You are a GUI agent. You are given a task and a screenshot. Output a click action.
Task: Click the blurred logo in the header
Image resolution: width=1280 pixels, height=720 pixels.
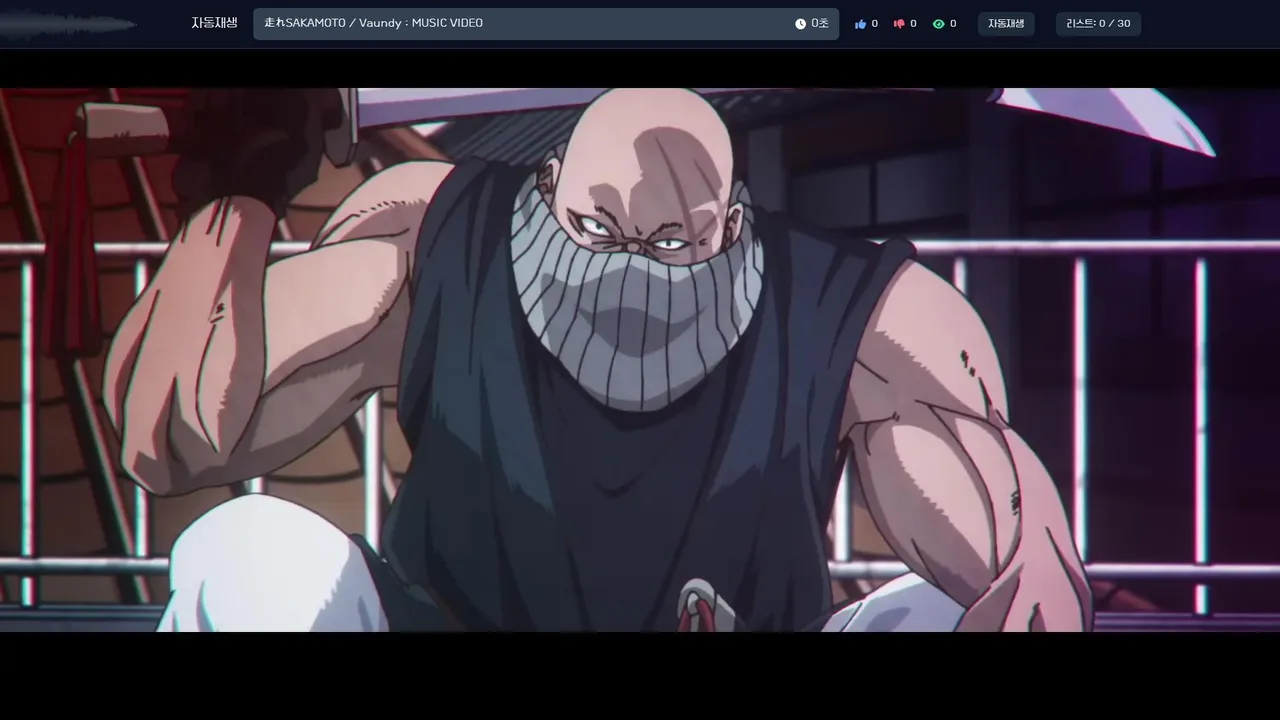(68, 25)
